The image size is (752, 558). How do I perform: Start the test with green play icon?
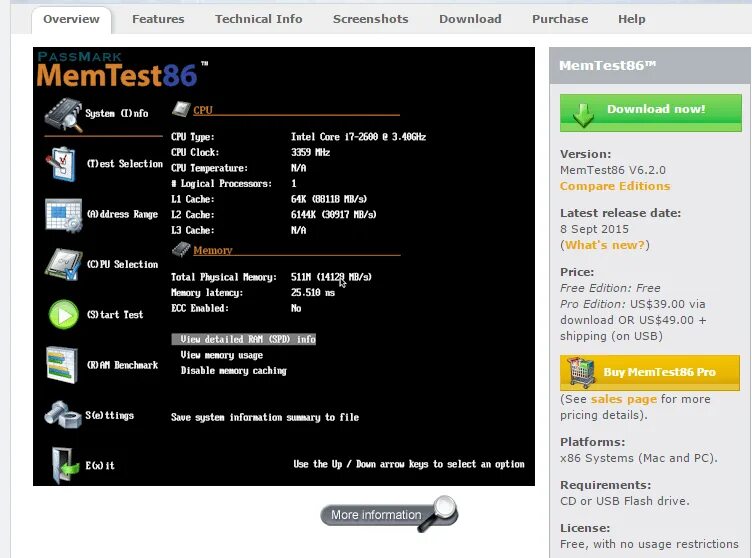point(64,315)
